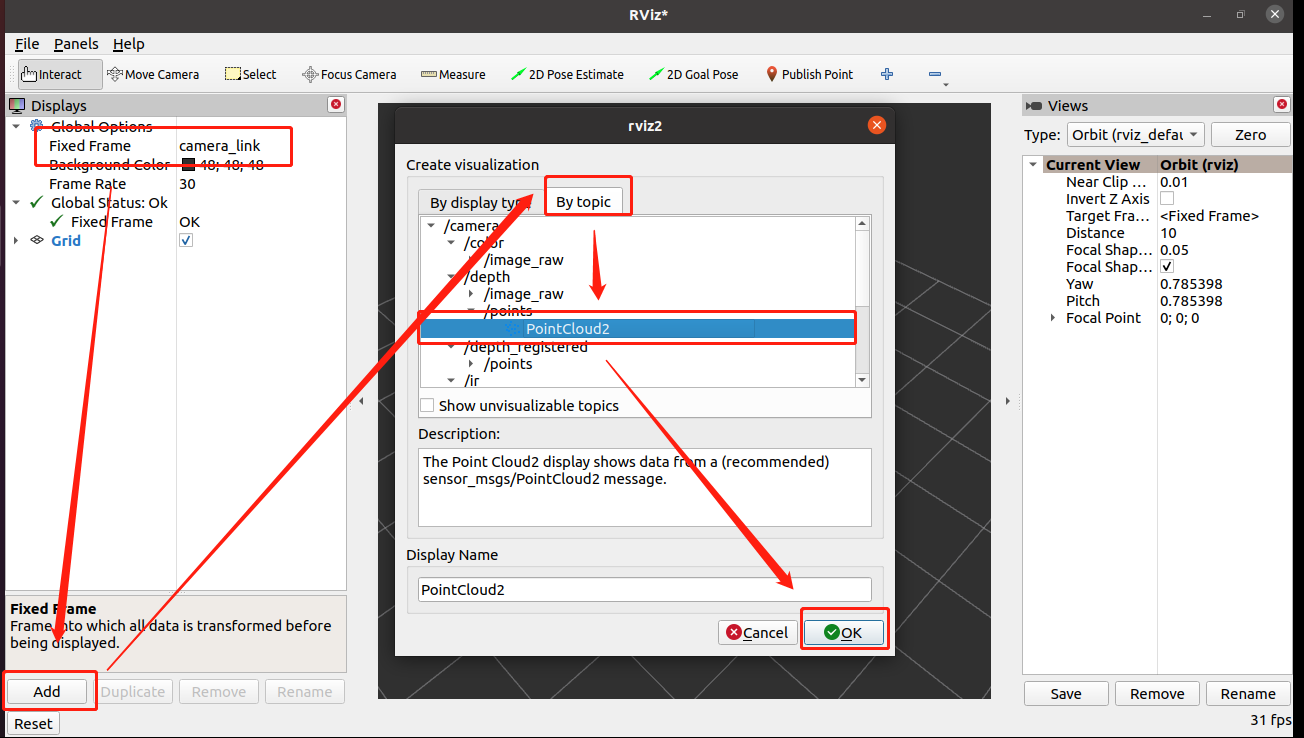Activate the Publish Point tool
Image resolution: width=1304 pixels, height=738 pixels.
(x=809, y=74)
